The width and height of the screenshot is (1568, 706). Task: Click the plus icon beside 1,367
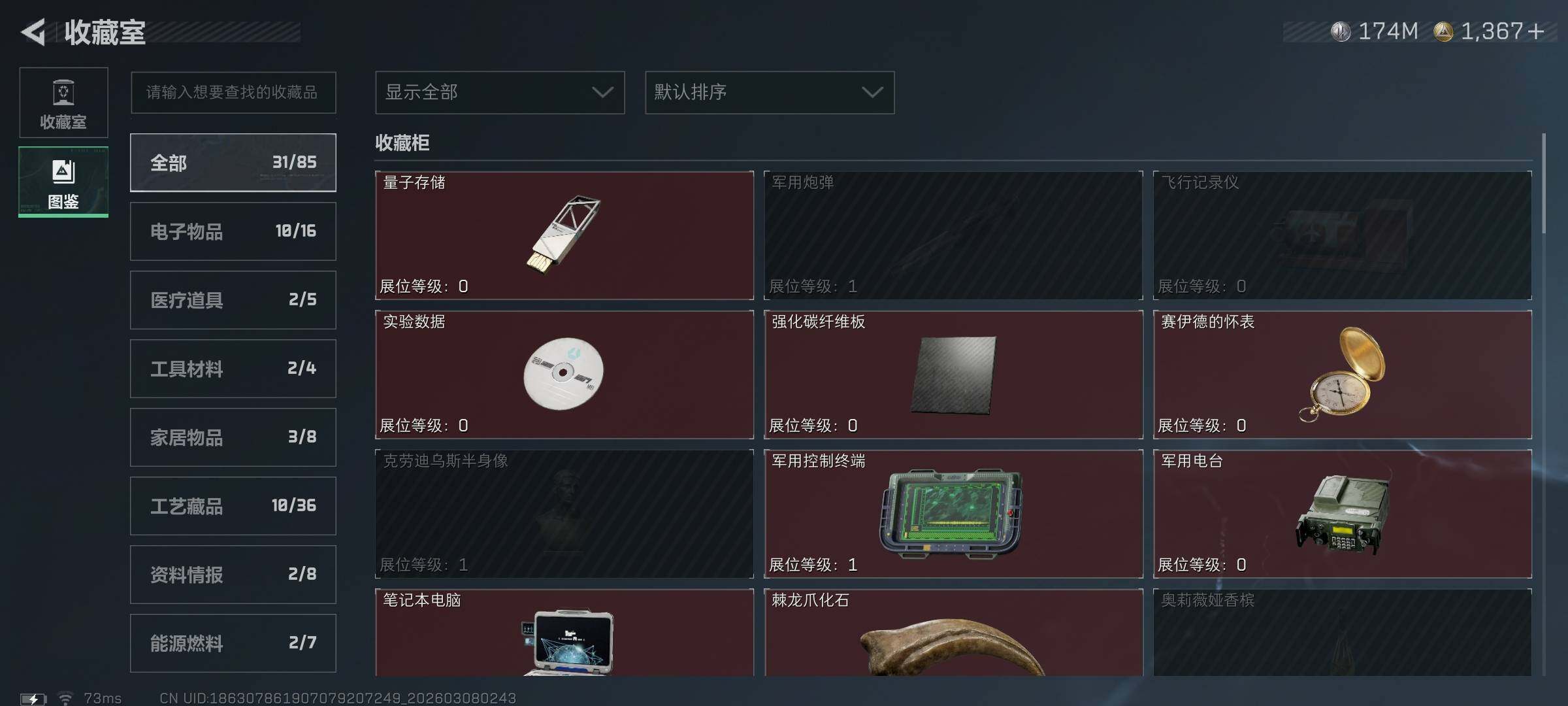tap(1536, 31)
